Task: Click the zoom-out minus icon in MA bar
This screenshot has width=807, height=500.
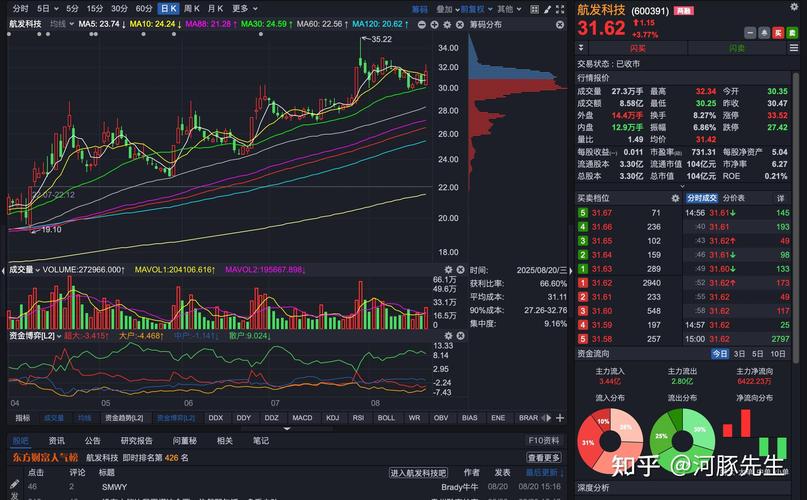Action: coord(423,23)
